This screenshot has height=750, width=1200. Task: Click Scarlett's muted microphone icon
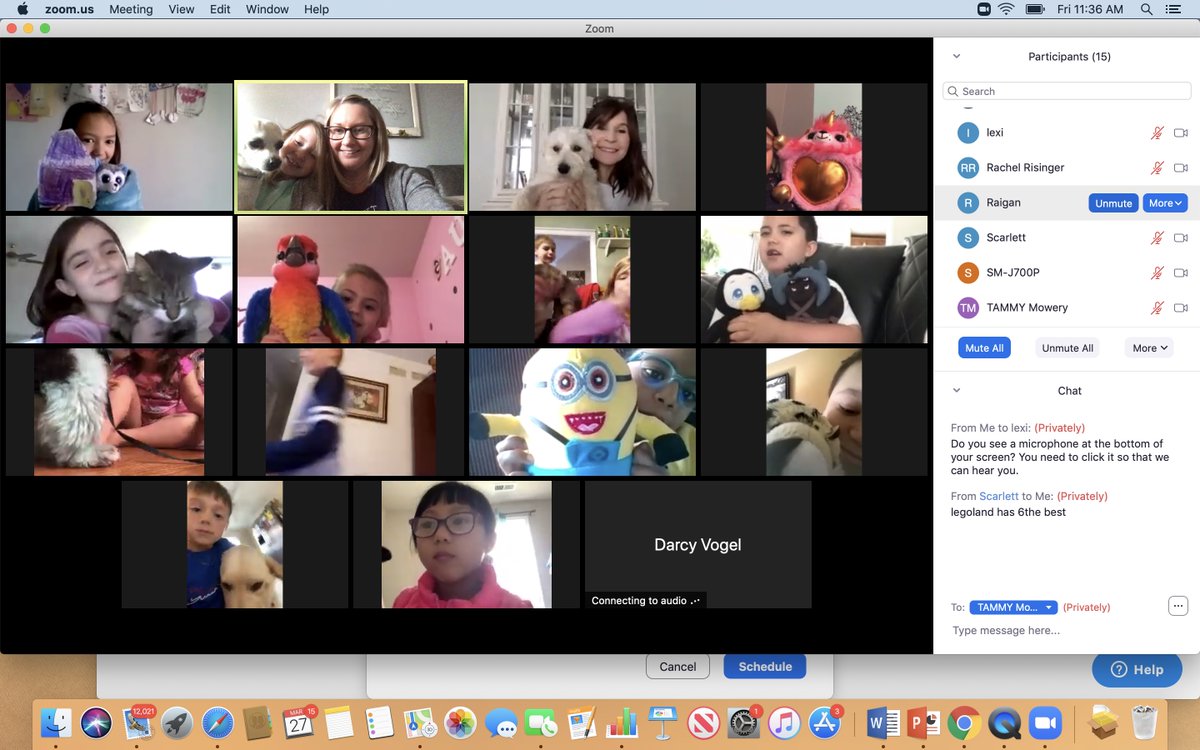[x=1157, y=238]
